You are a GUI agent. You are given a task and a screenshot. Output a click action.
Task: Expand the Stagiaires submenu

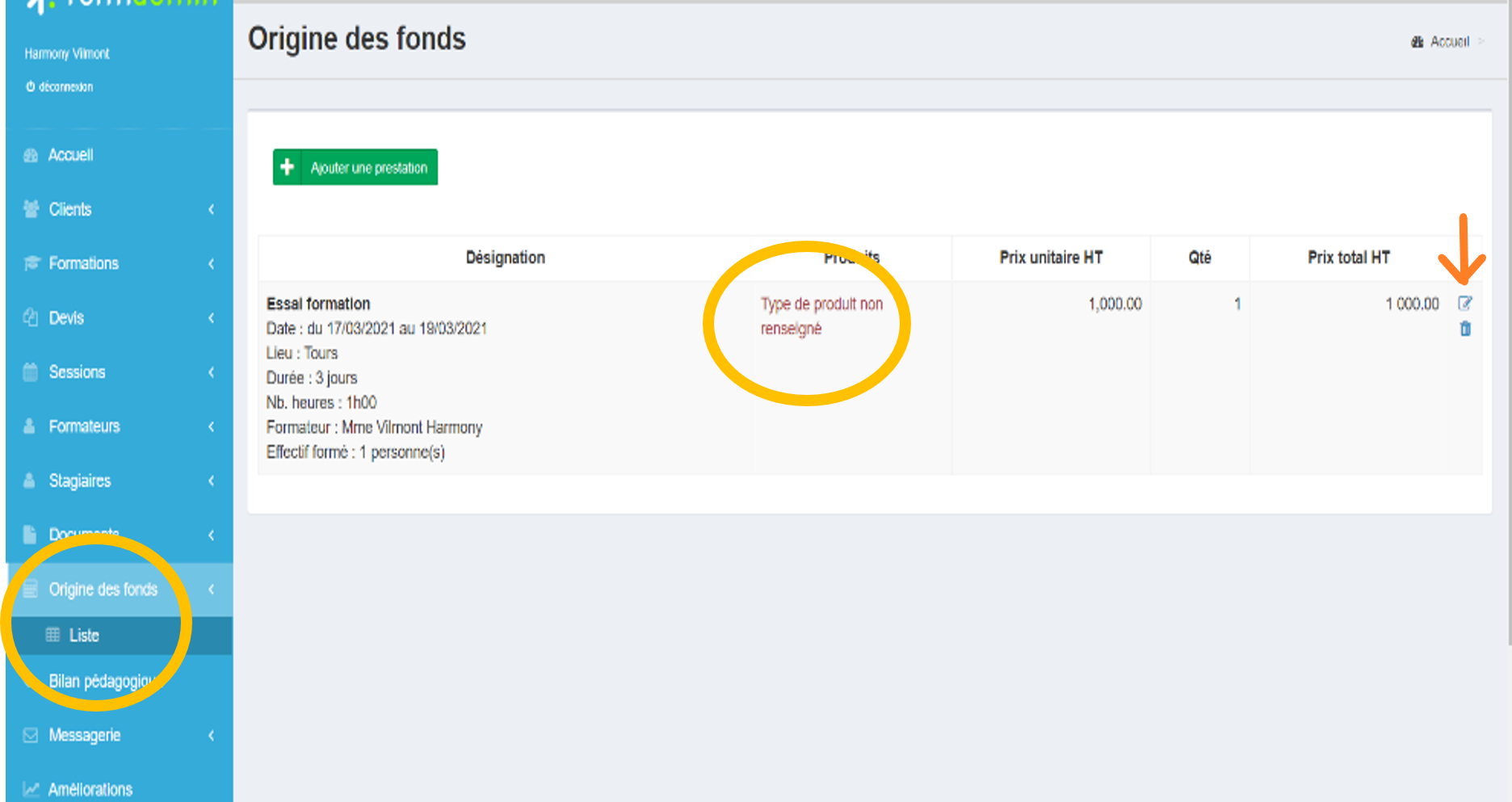click(212, 481)
